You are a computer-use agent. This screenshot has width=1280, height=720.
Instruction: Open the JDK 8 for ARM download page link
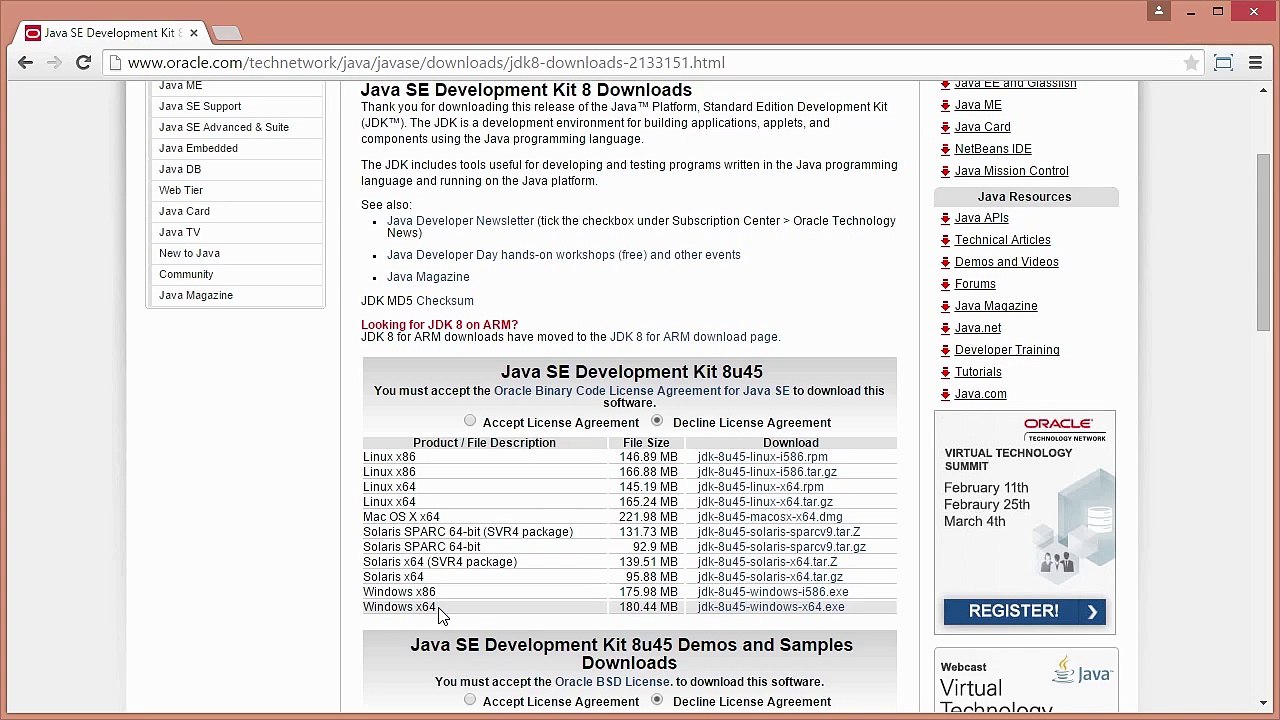(x=693, y=337)
